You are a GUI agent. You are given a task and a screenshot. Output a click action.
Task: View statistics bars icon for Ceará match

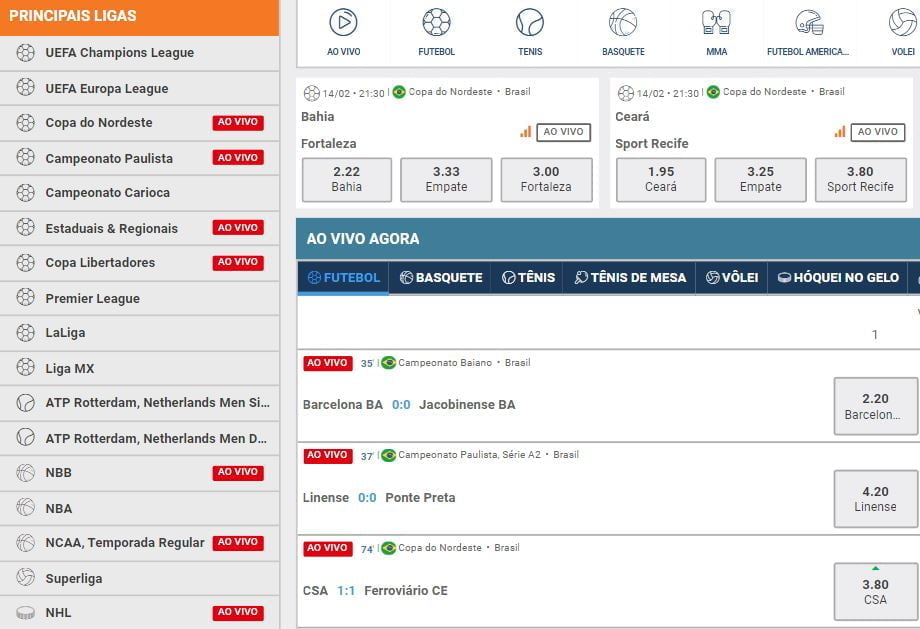[840, 132]
